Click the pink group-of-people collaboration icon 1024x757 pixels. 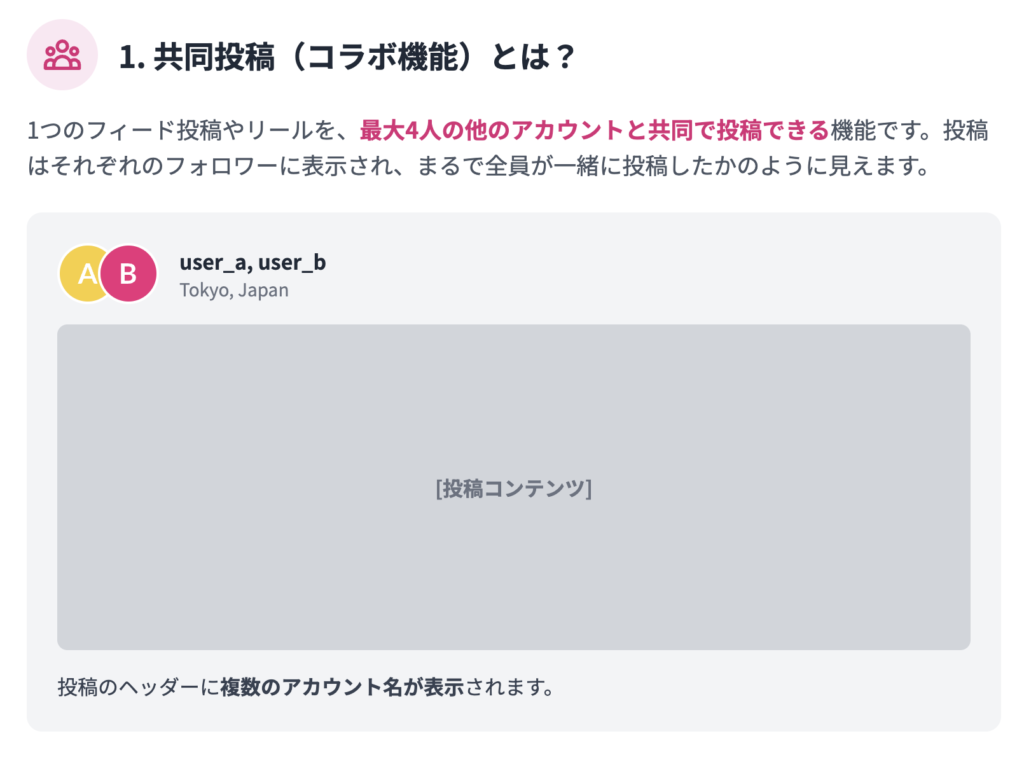pos(62,55)
